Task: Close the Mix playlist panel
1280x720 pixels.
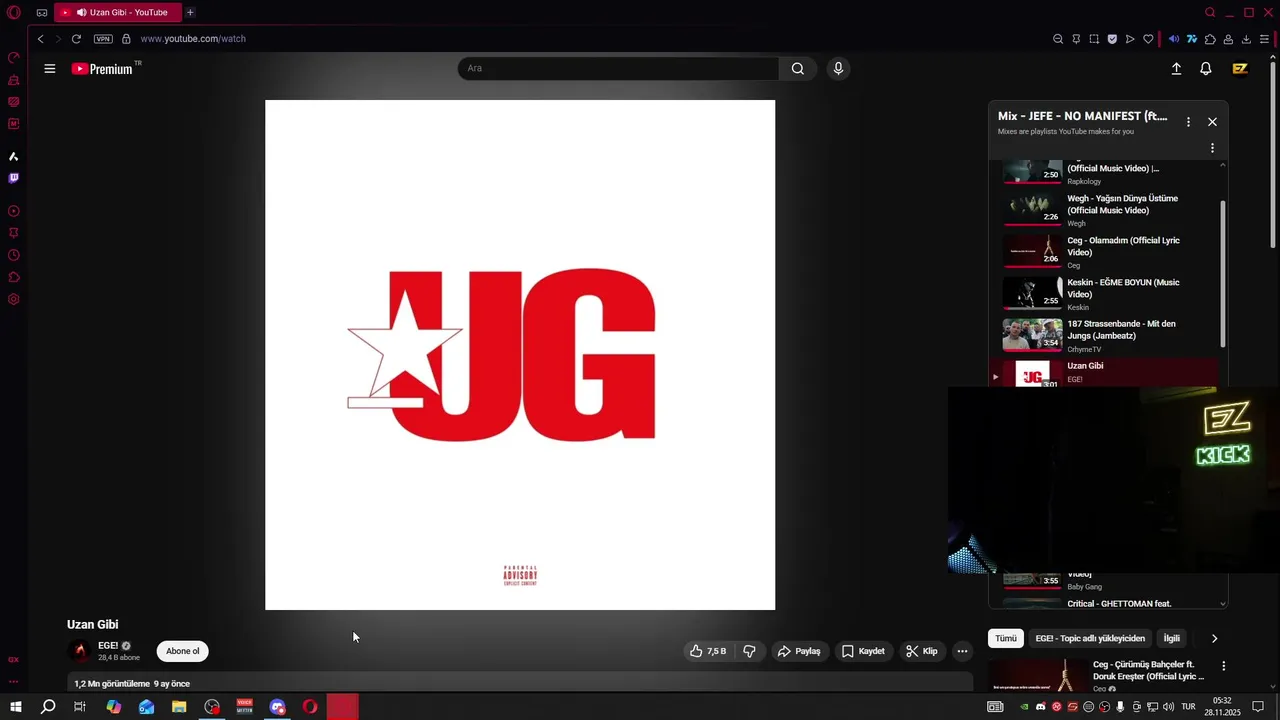Action: click(1212, 122)
